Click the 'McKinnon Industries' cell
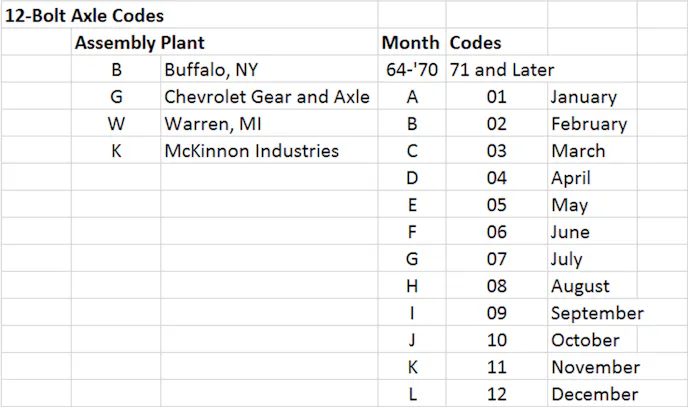Screen dimensions: 688x407 coord(251,151)
